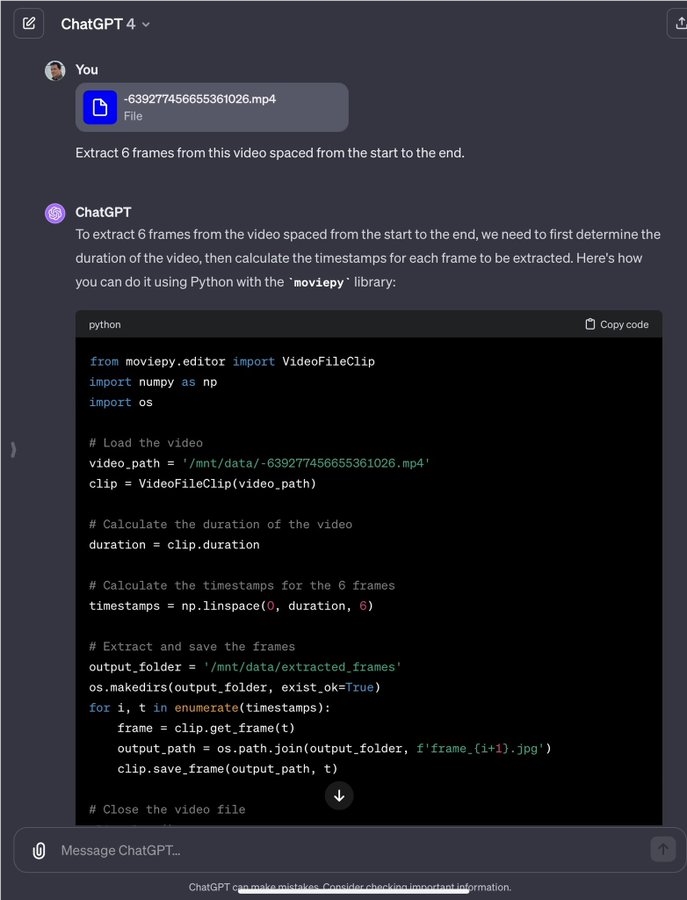The height and width of the screenshot is (900, 687).
Task: Click the purple ChatGPT logo avatar
Action: click(55, 213)
